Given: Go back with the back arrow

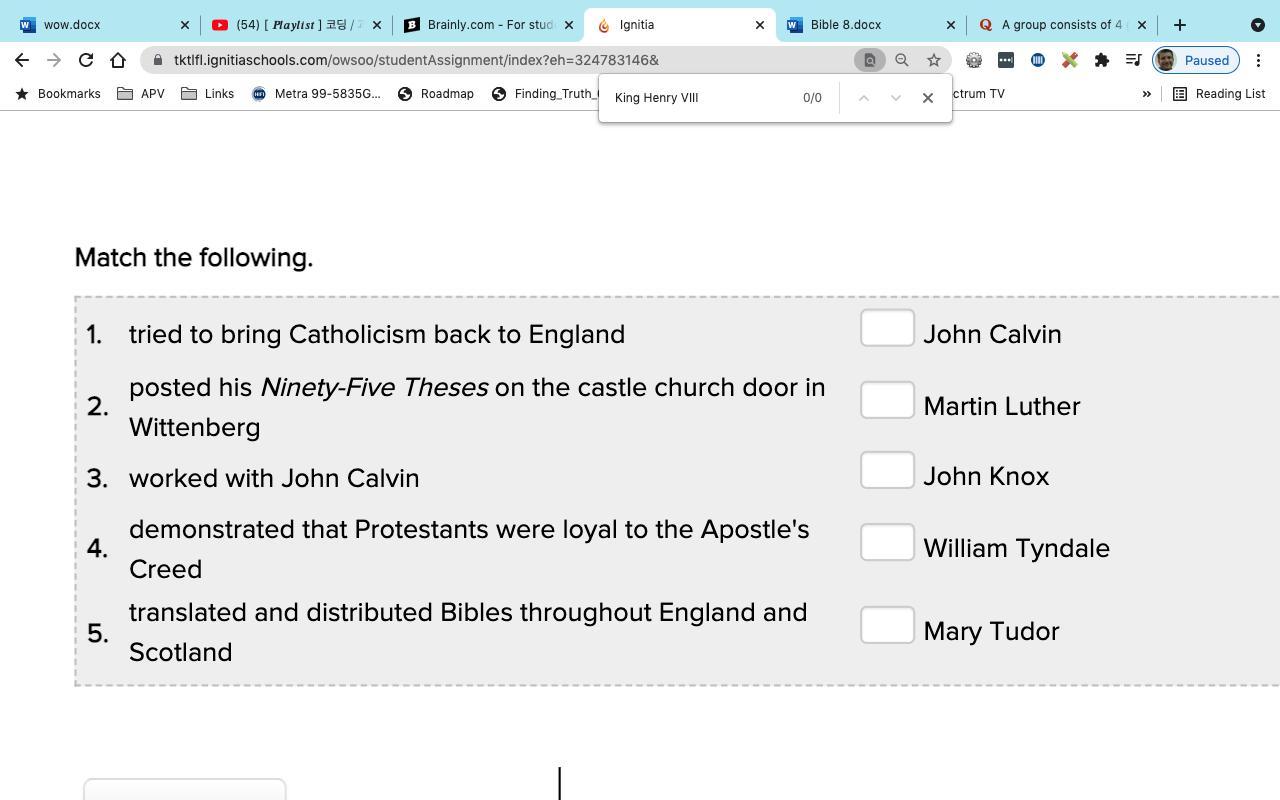Looking at the screenshot, I should click(22, 60).
